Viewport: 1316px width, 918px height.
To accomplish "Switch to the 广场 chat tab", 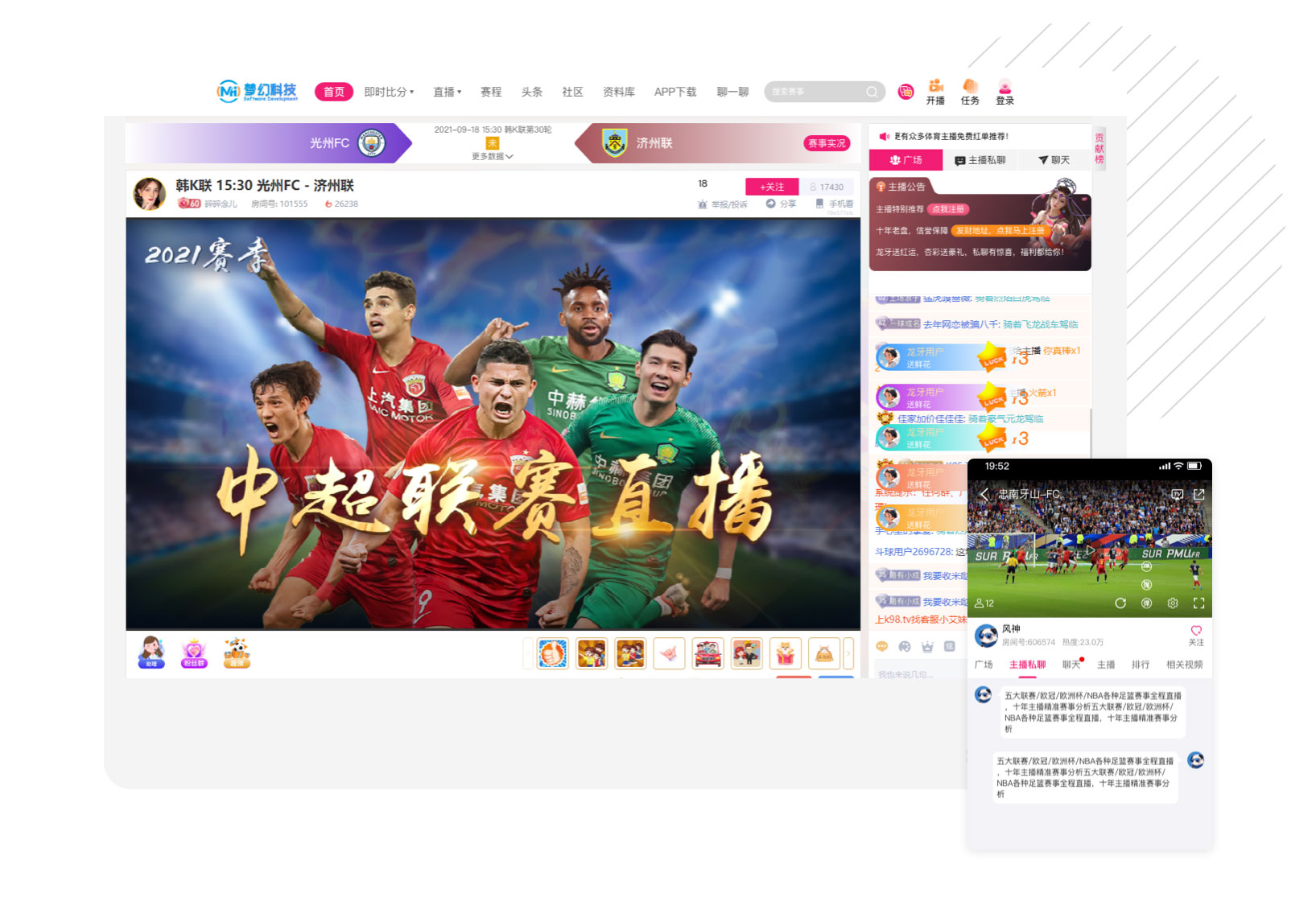I will [x=906, y=160].
